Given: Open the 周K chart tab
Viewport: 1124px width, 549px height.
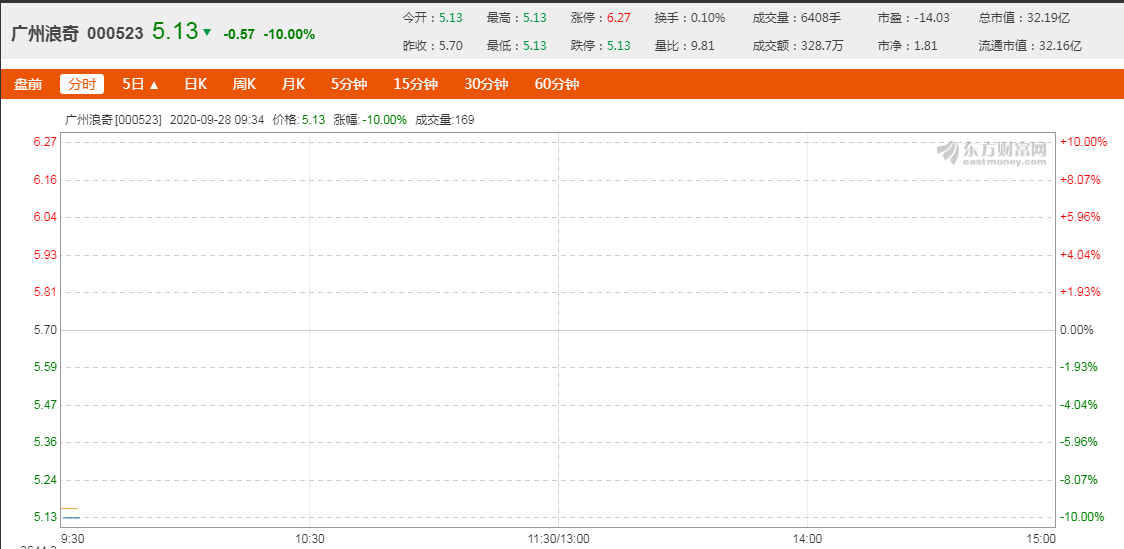Looking at the screenshot, I should click(244, 85).
